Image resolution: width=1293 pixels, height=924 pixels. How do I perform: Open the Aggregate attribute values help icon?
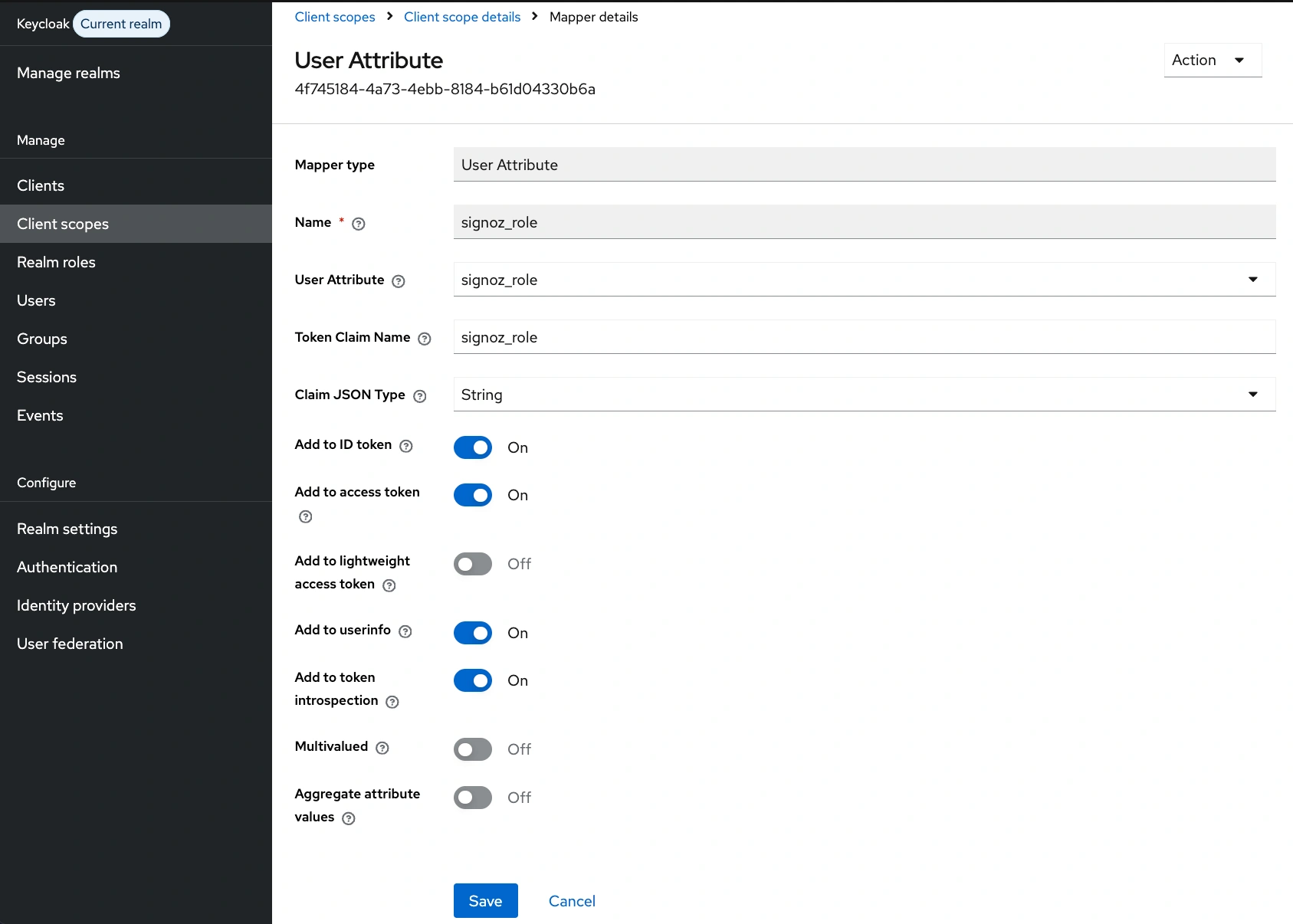348,818
